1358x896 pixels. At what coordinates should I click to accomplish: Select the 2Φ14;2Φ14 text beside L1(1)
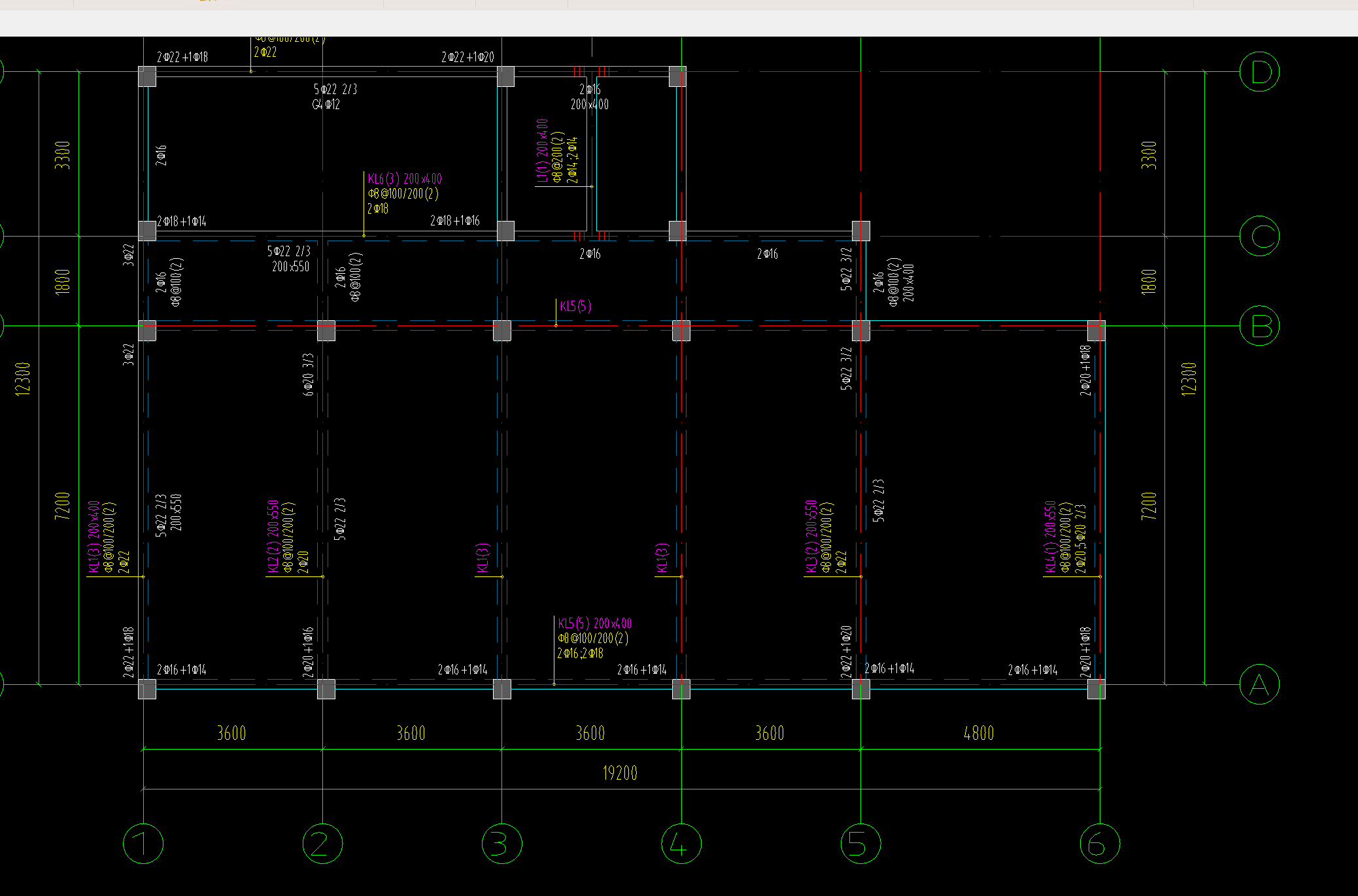(x=572, y=160)
